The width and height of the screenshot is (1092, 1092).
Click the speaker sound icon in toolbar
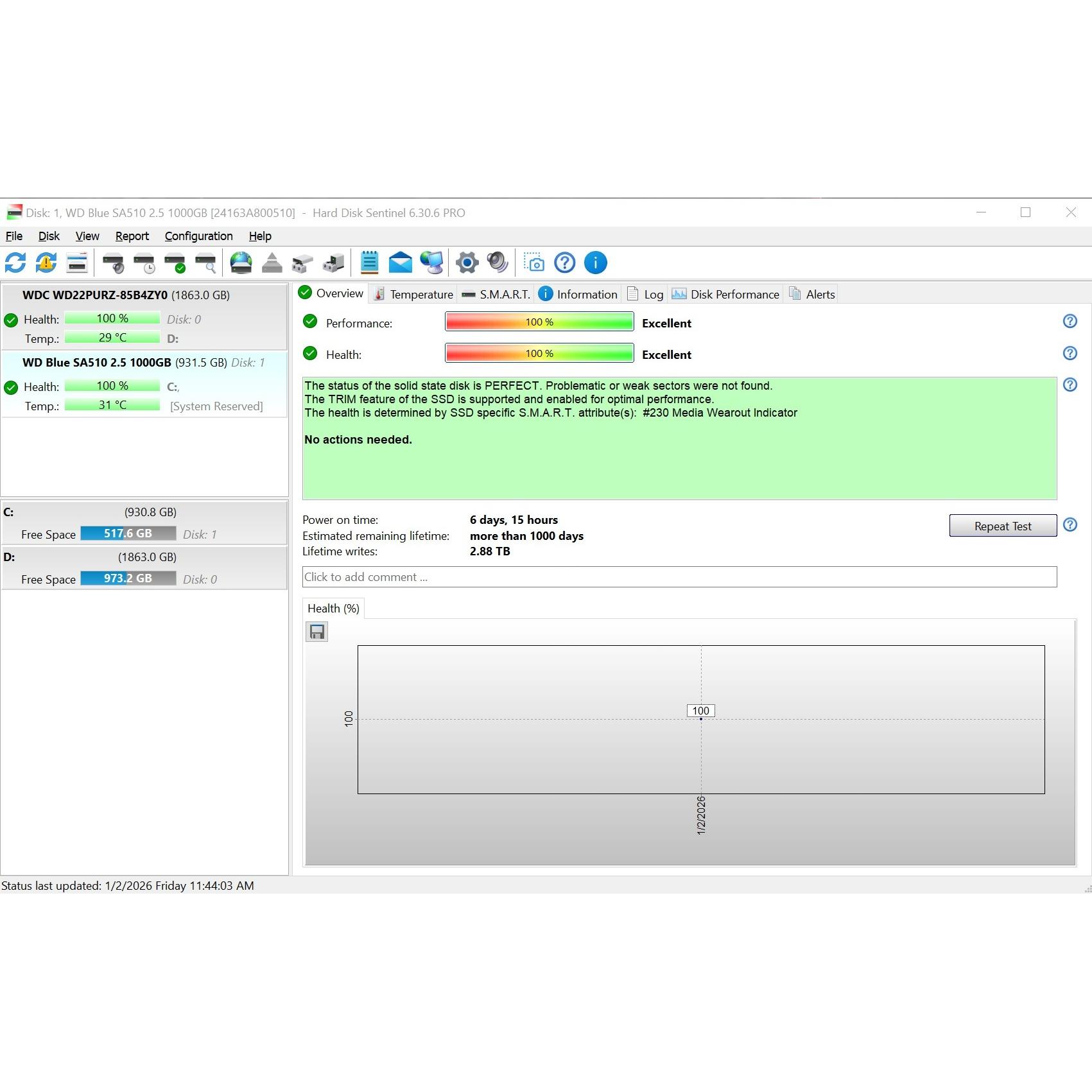point(498,263)
